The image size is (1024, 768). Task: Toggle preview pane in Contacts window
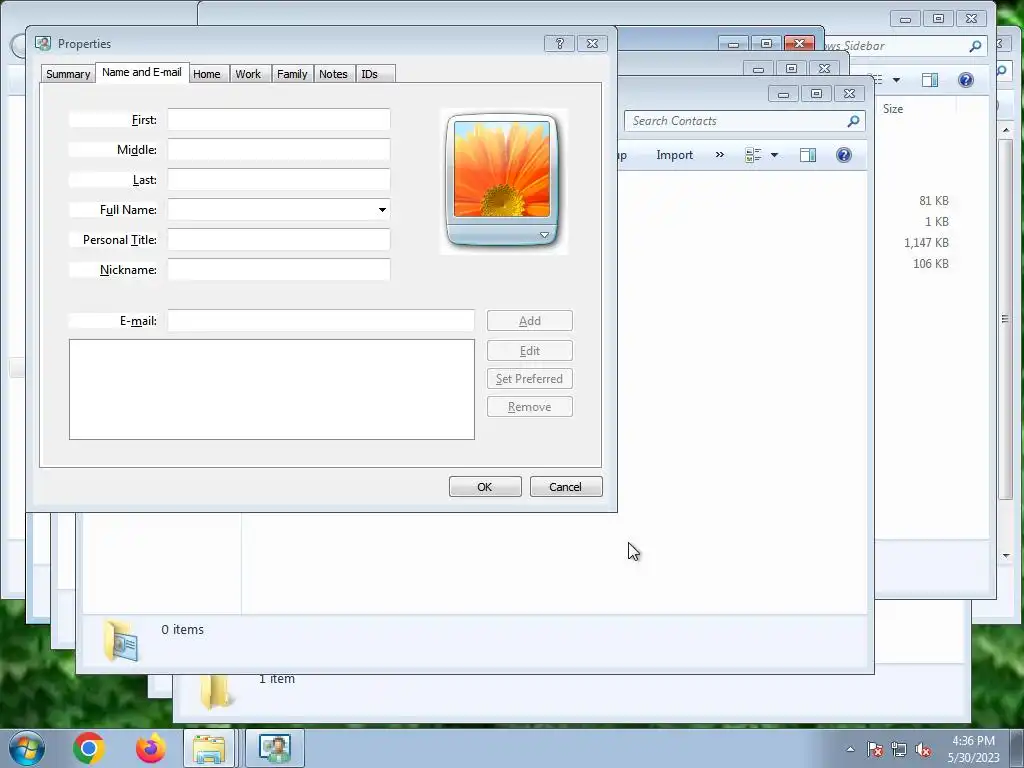808,155
